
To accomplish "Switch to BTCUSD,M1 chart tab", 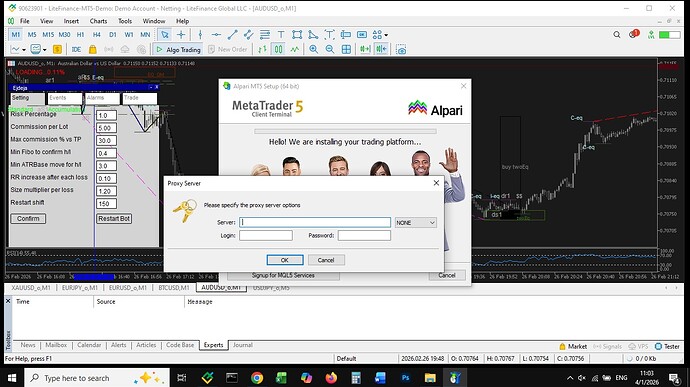I will pos(174,287).
